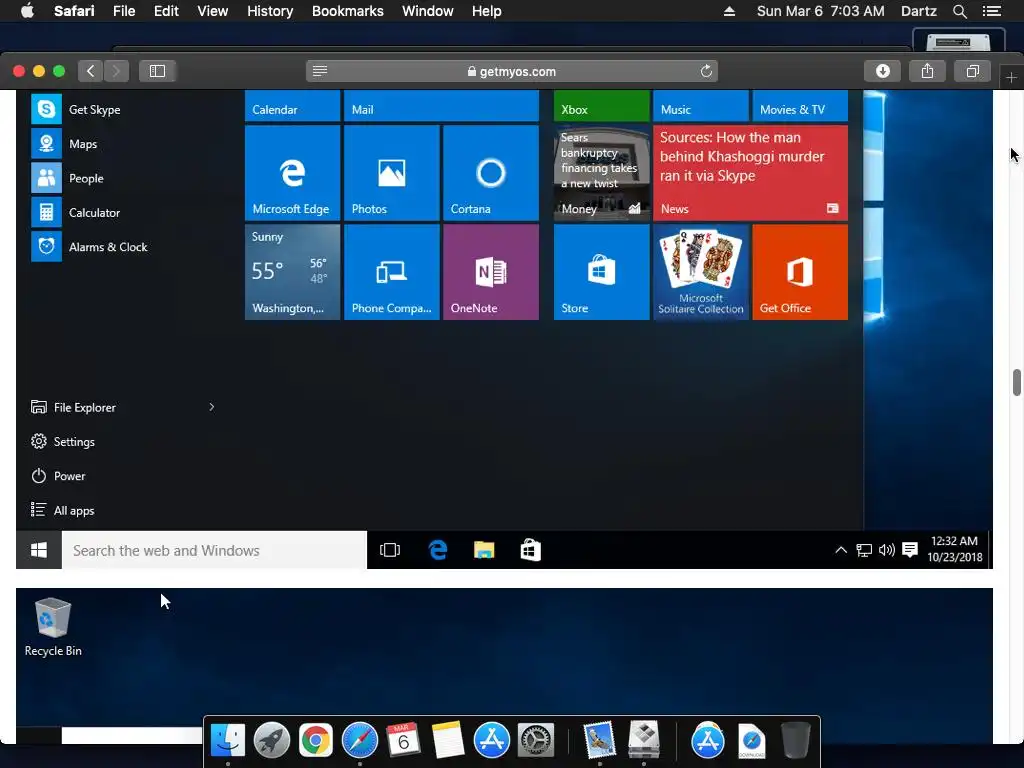Open File Explorer from the Windows taskbar
The width and height of the screenshot is (1024, 768).
(484, 550)
